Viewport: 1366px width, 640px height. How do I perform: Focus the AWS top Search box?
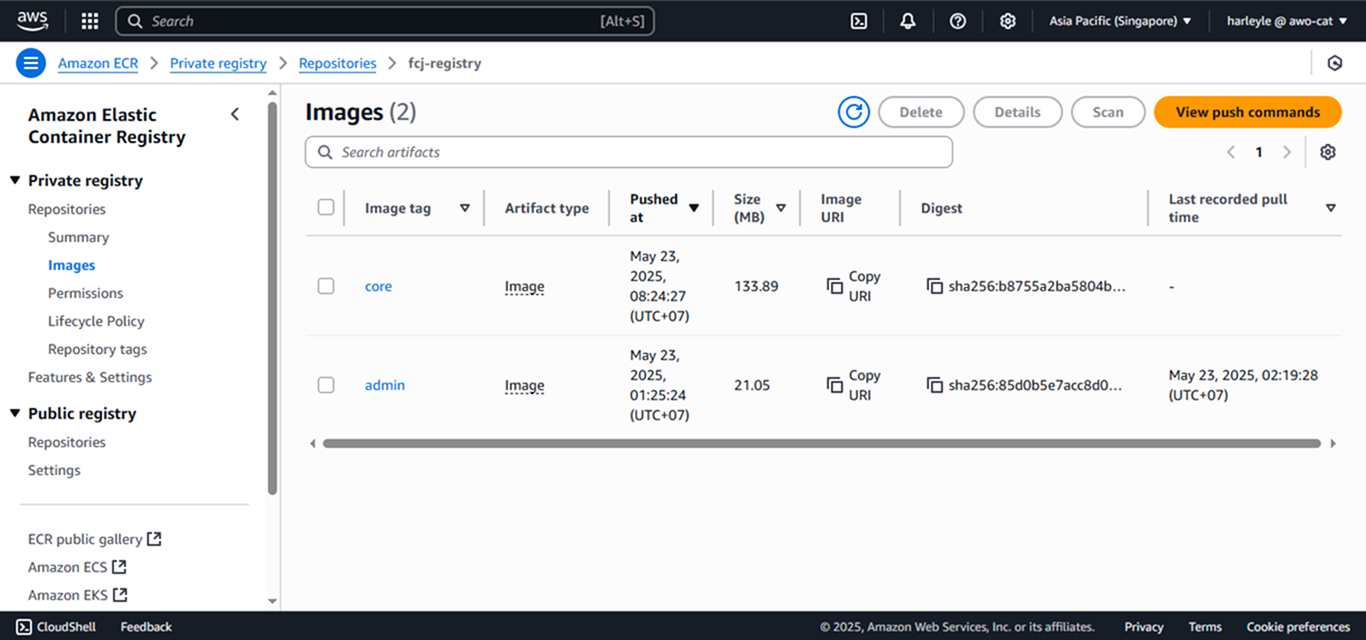(x=385, y=21)
